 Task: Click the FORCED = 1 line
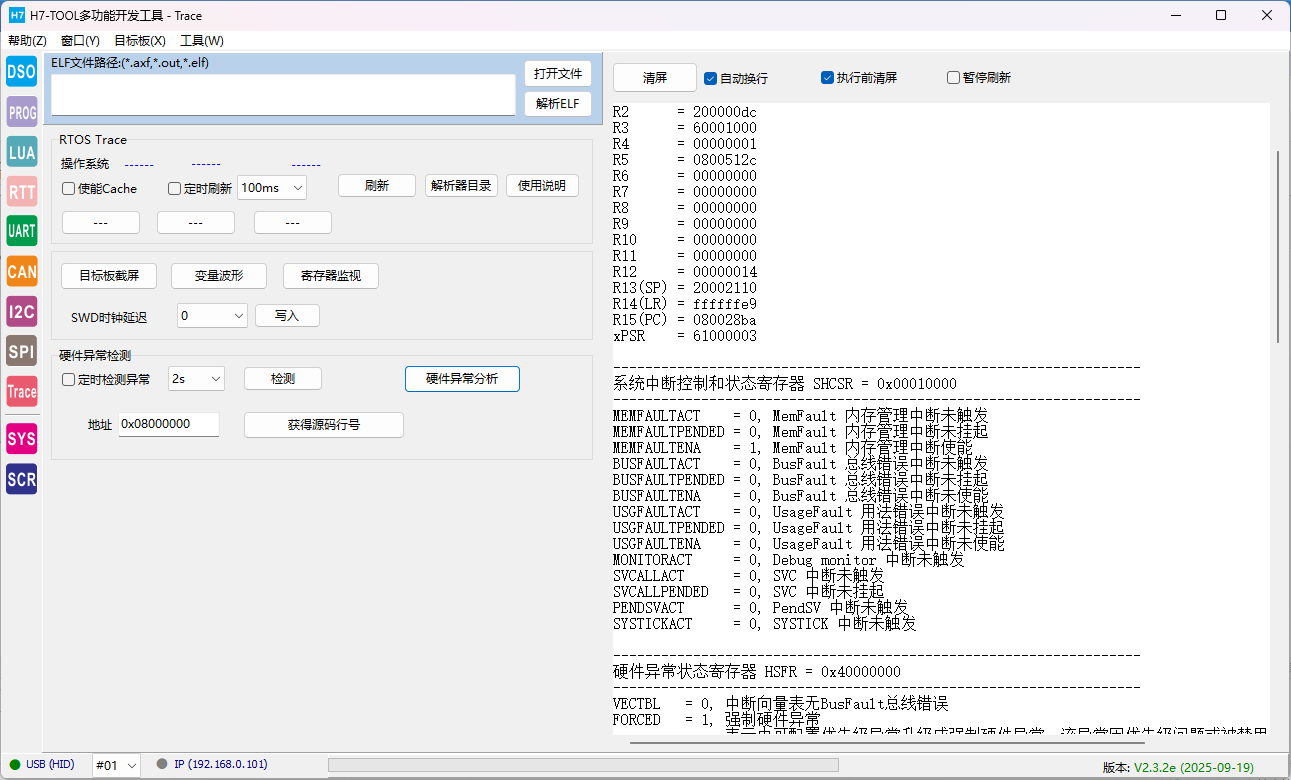[x=717, y=720]
